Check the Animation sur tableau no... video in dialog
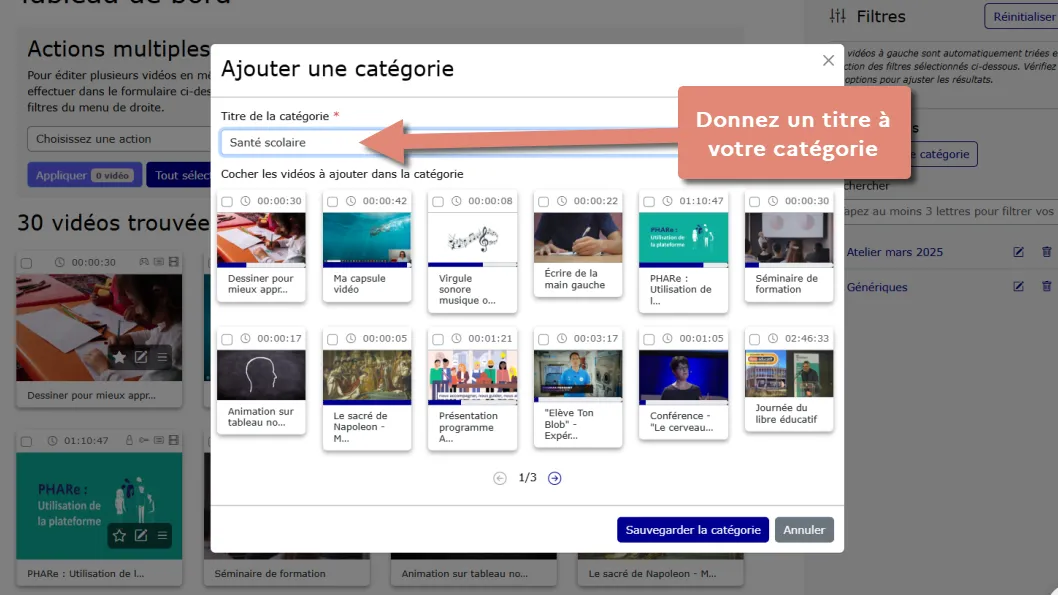1058x595 pixels. tap(227, 339)
